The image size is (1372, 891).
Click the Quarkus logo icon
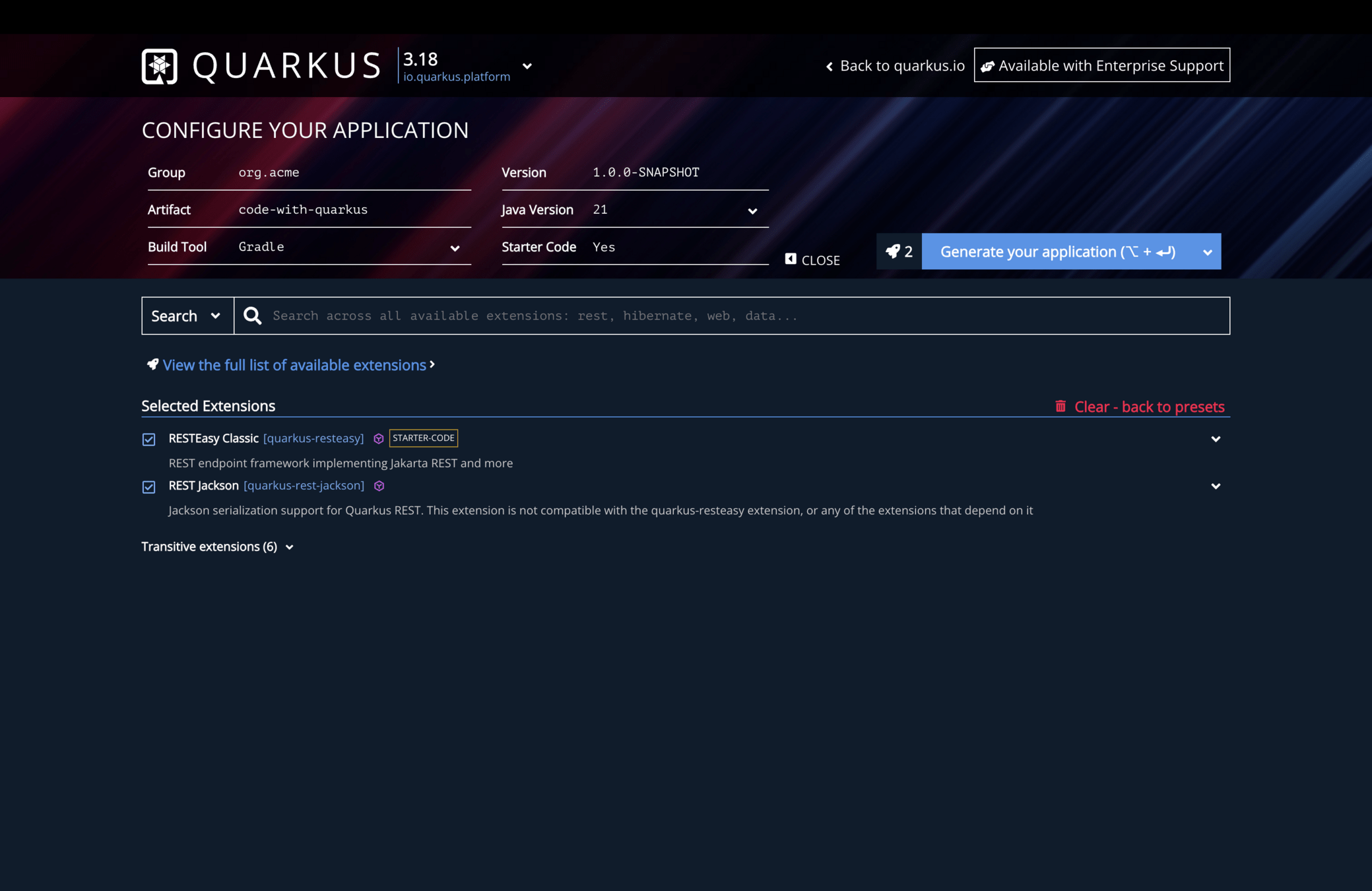pyautogui.click(x=160, y=66)
